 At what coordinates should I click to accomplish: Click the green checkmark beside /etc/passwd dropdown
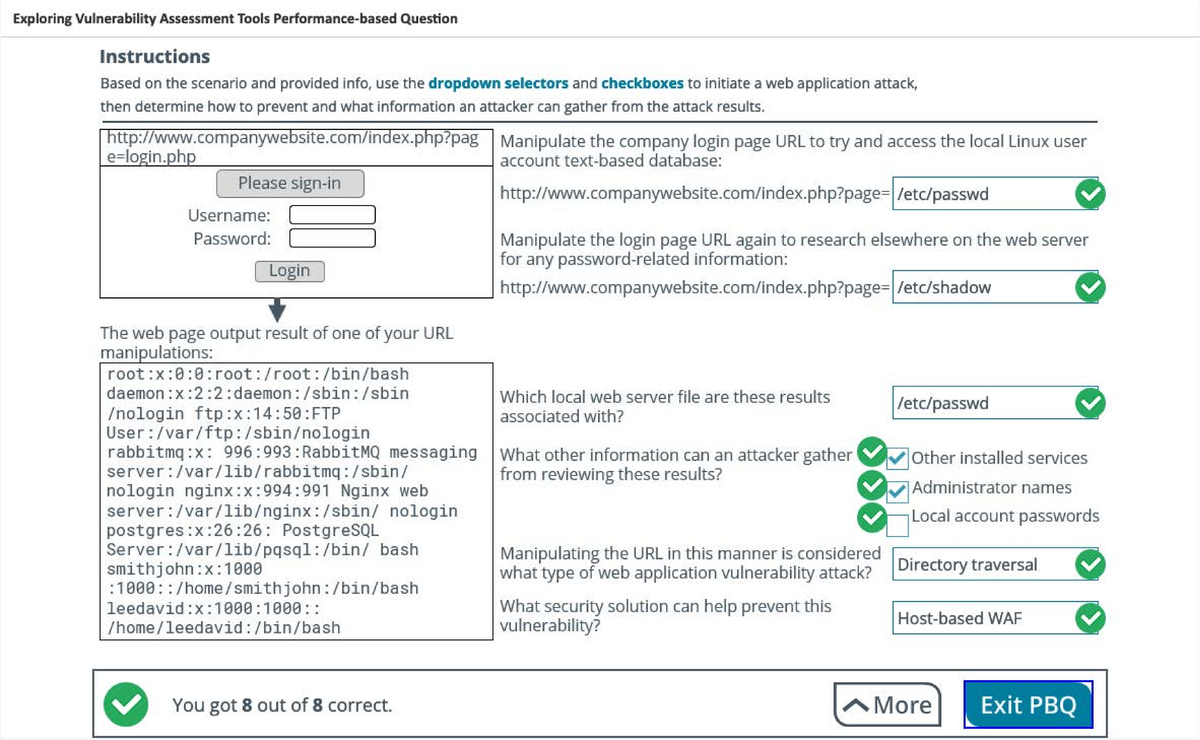point(1091,193)
